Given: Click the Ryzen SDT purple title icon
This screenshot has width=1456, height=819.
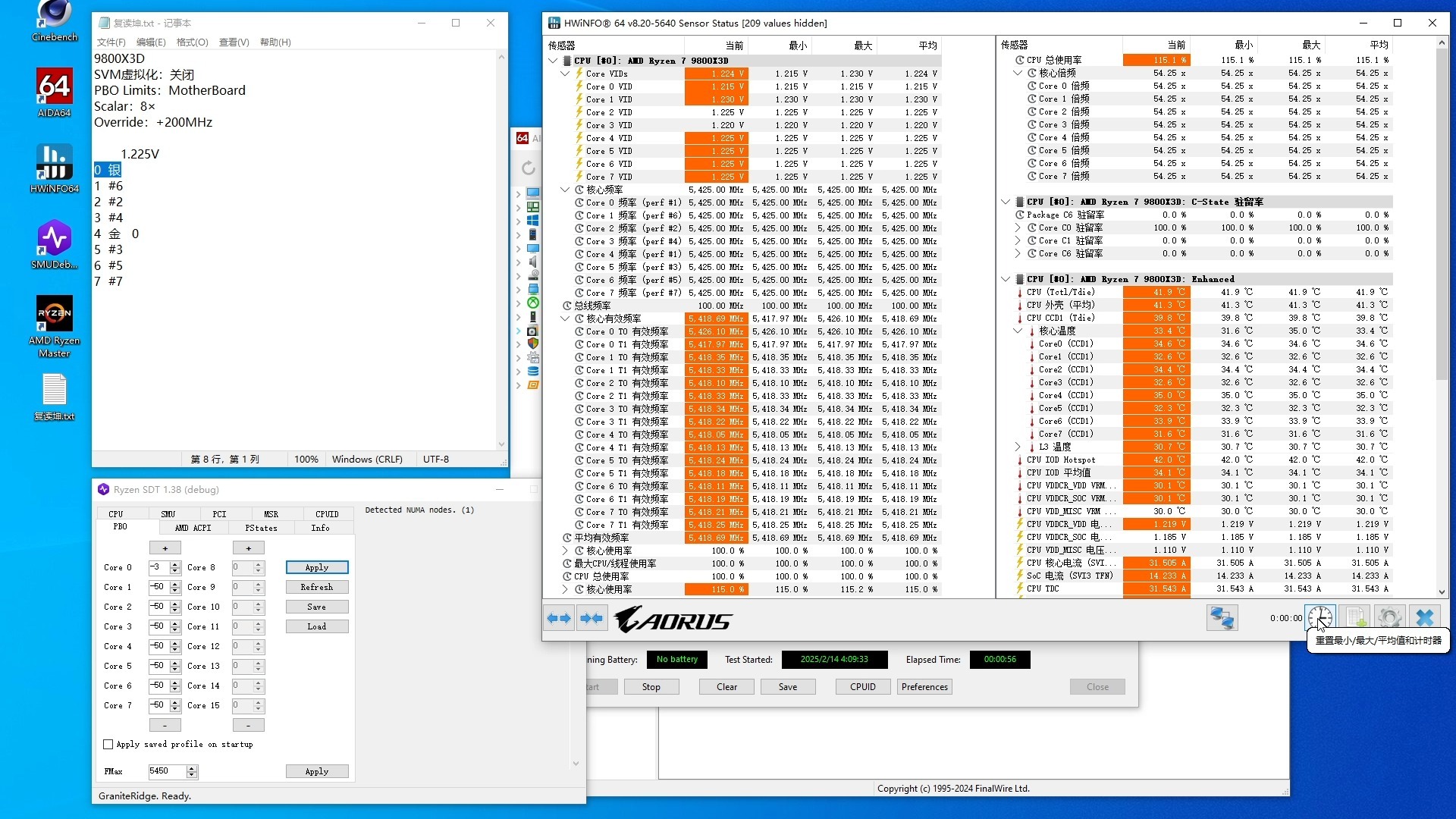Looking at the screenshot, I should (104, 489).
